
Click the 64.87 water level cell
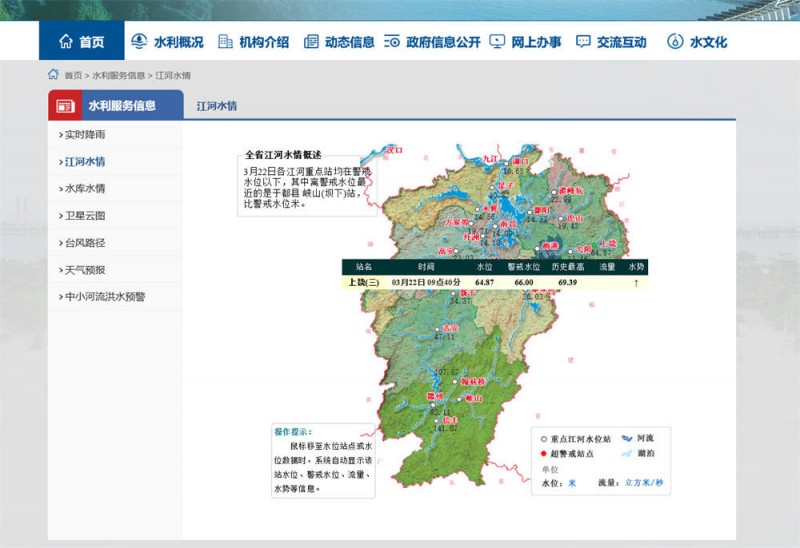tap(484, 282)
